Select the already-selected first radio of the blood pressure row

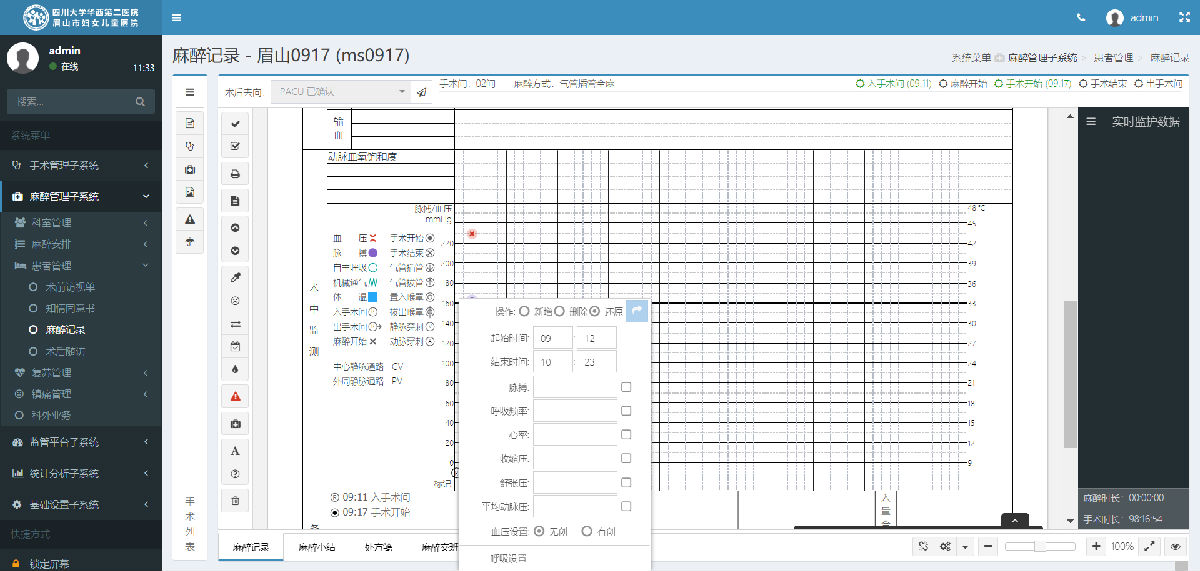(x=540, y=530)
